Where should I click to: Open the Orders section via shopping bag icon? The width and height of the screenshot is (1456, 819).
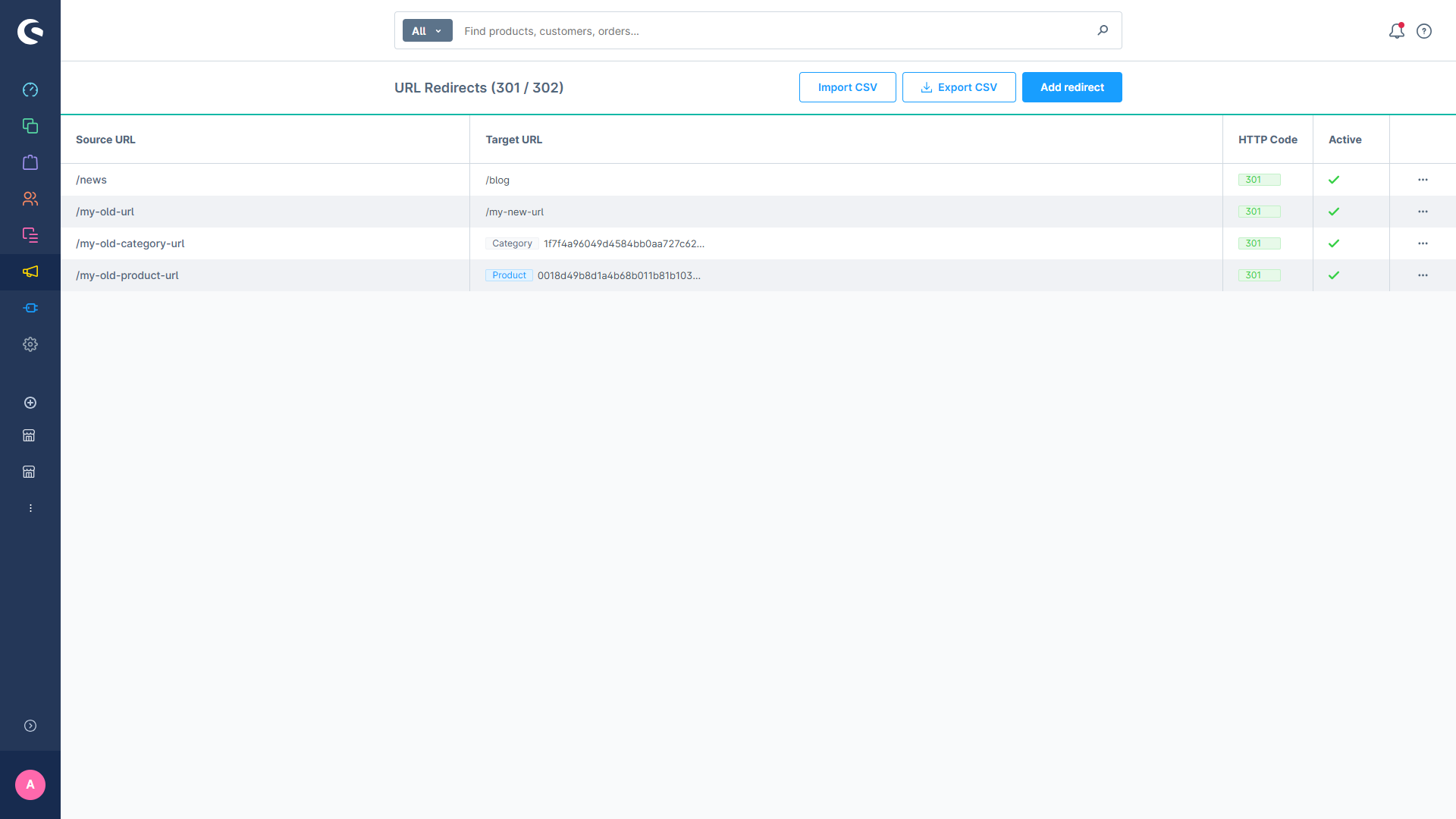30,162
